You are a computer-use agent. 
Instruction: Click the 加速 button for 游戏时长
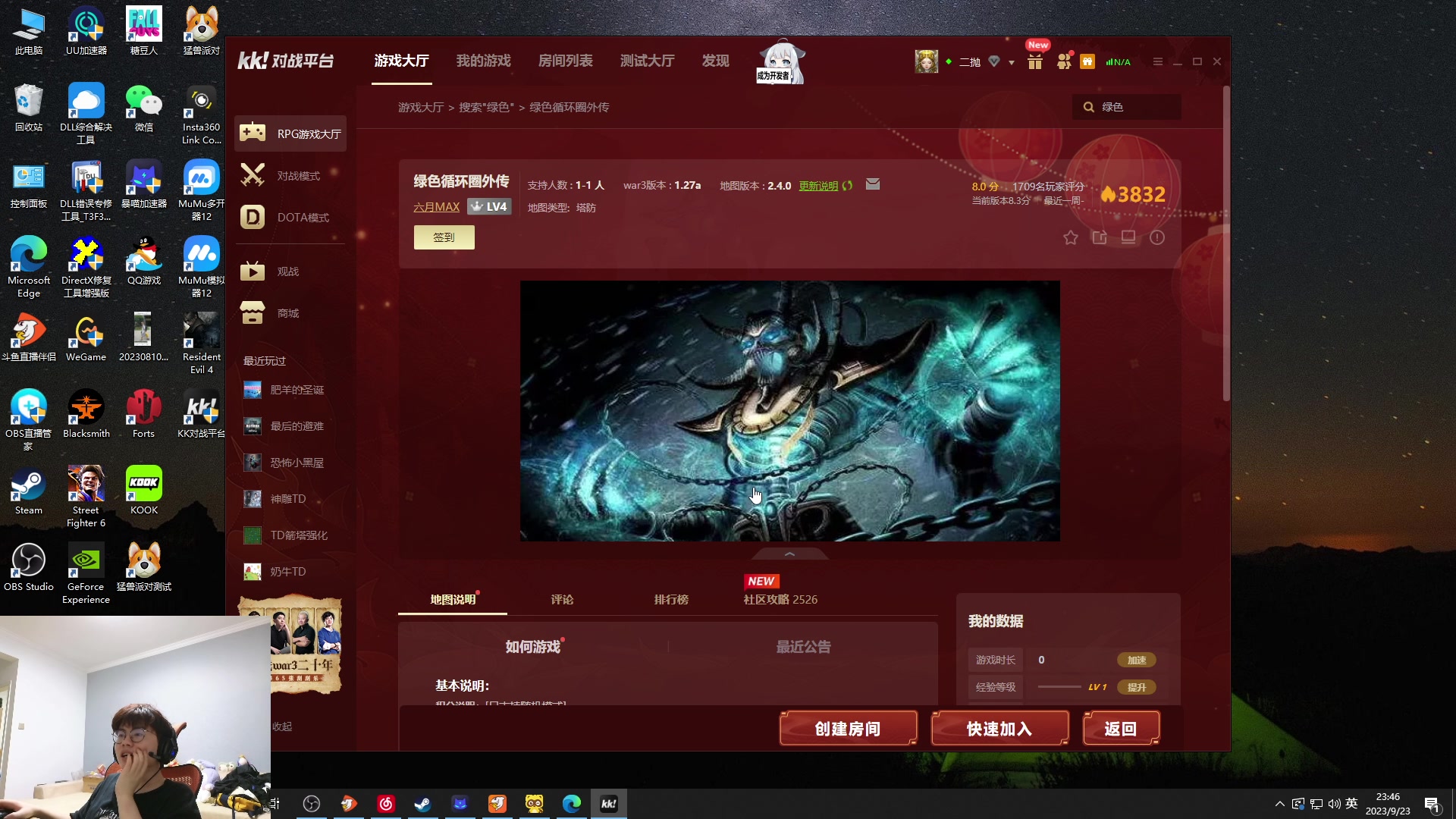(1136, 661)
